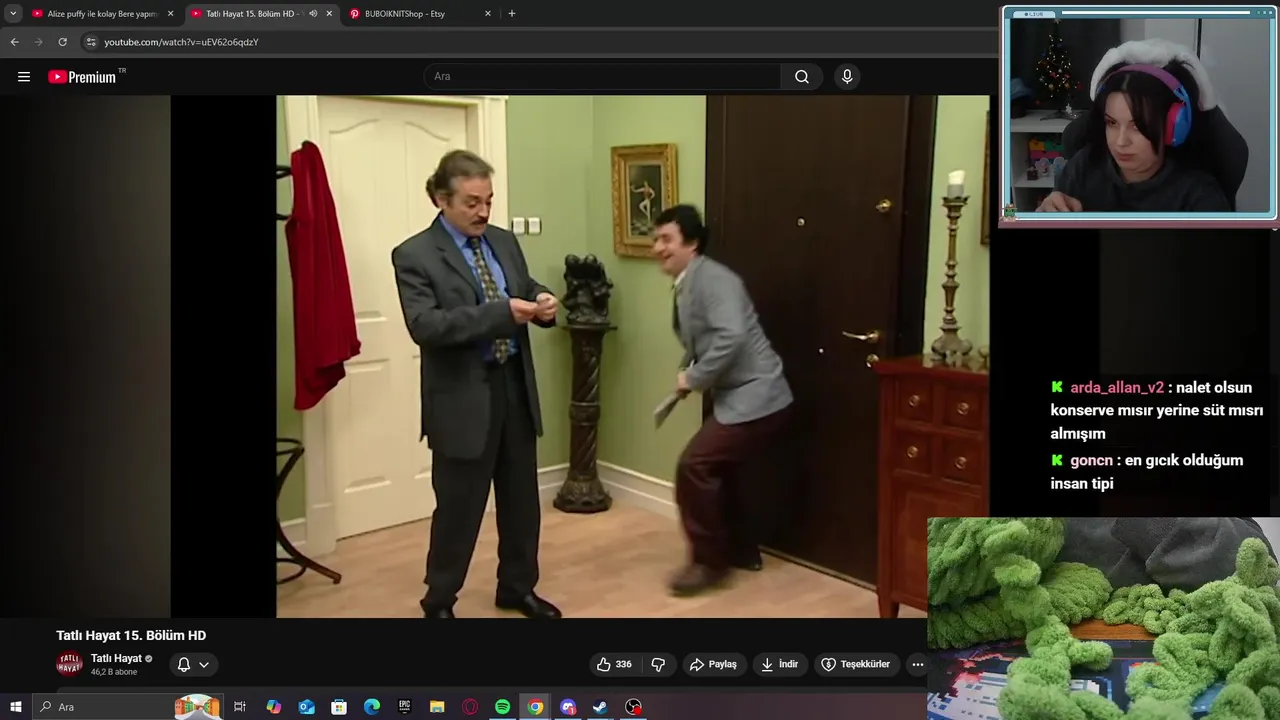Click the Windows taskbar Ara search box
Image resolution: width=1280 pixels, height=720 pixels.
127,707
